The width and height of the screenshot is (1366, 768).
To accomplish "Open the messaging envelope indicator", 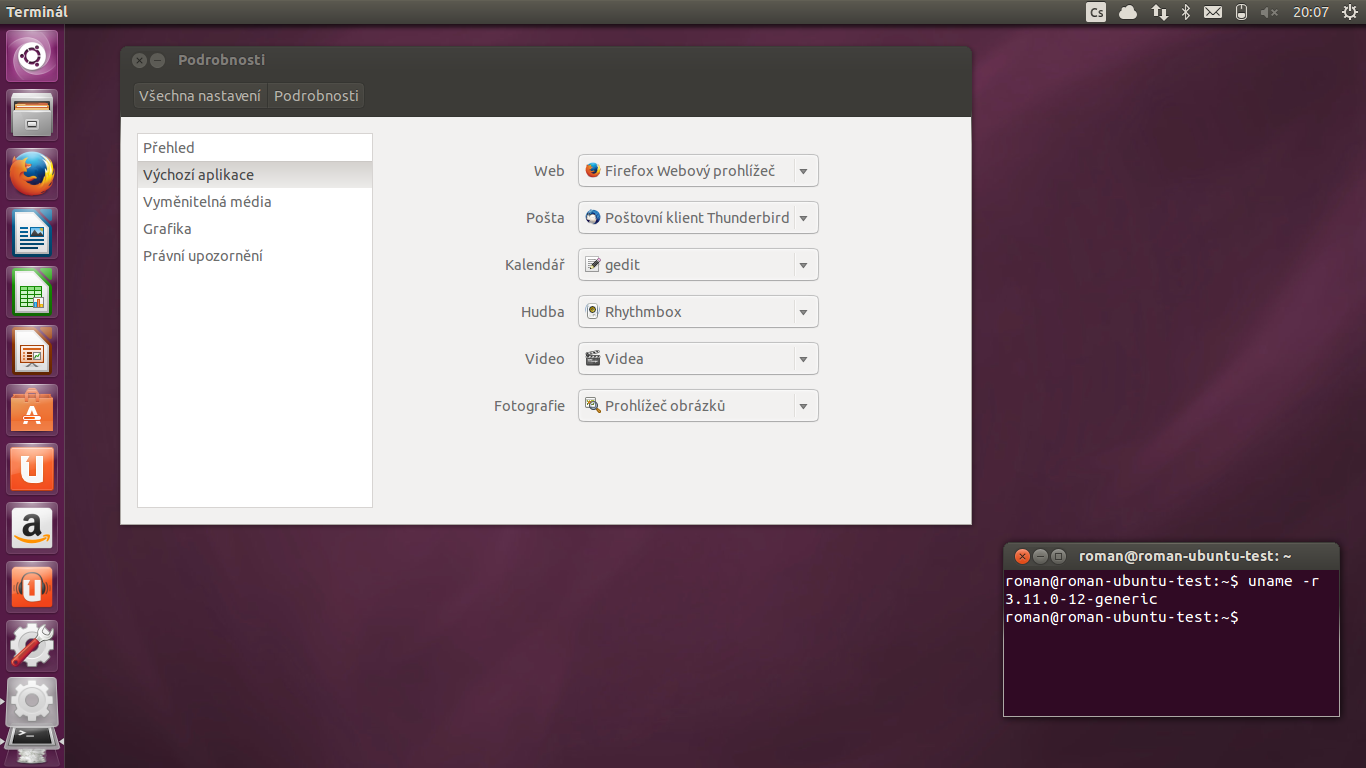I will [1213, 12].
